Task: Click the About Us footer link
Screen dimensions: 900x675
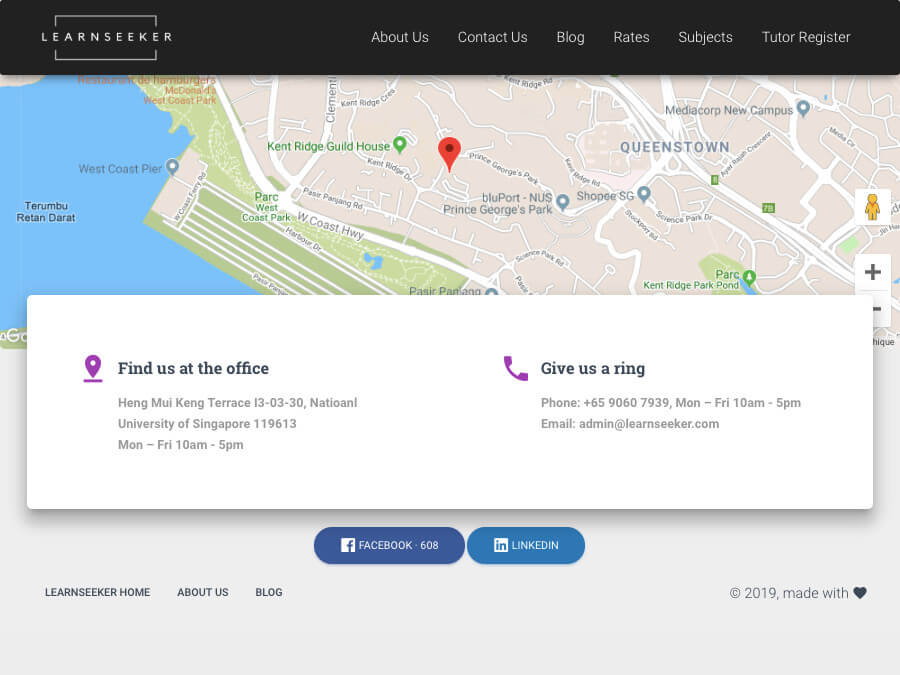Action: [x=202, y=592]
